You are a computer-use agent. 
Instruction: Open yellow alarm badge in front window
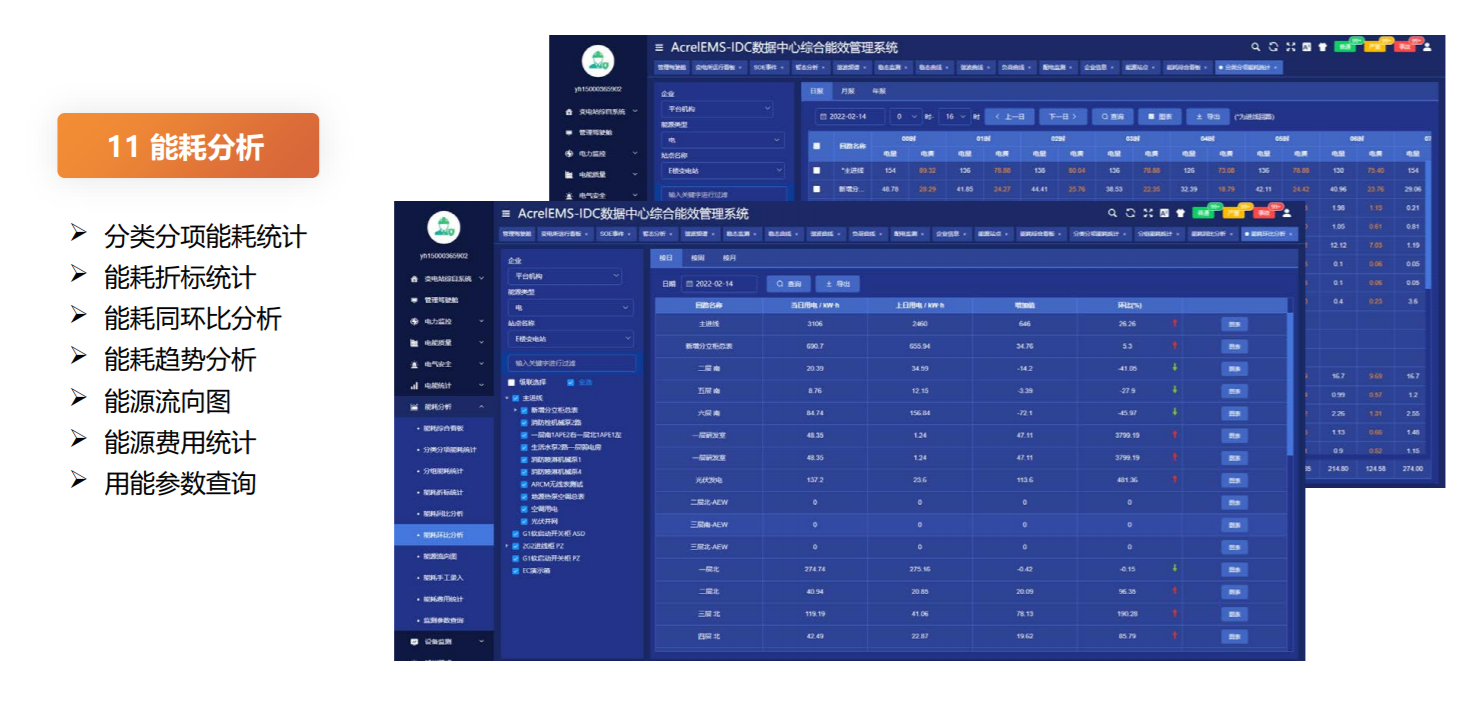(1235, 213)
